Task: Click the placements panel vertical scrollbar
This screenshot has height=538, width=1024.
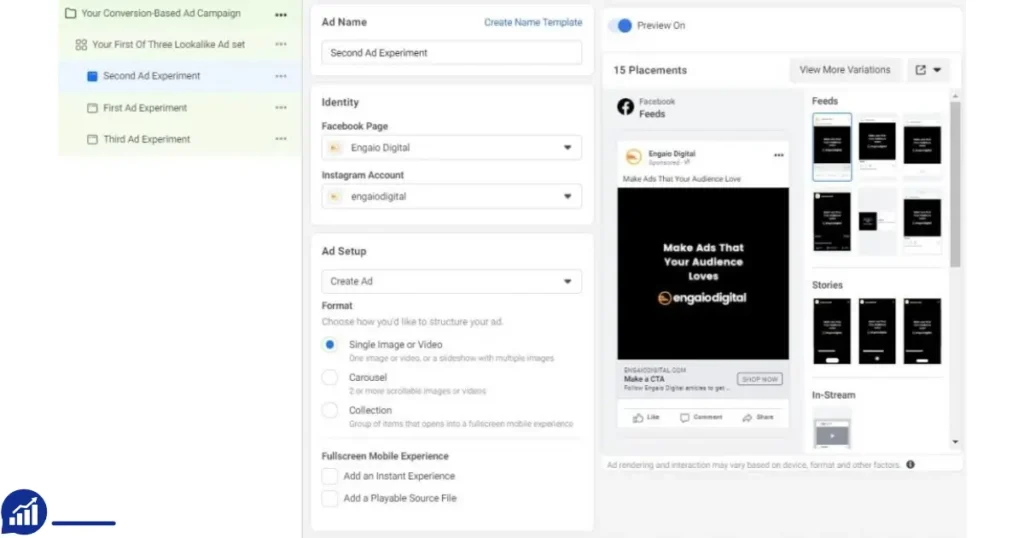Action: pos(955,184)
